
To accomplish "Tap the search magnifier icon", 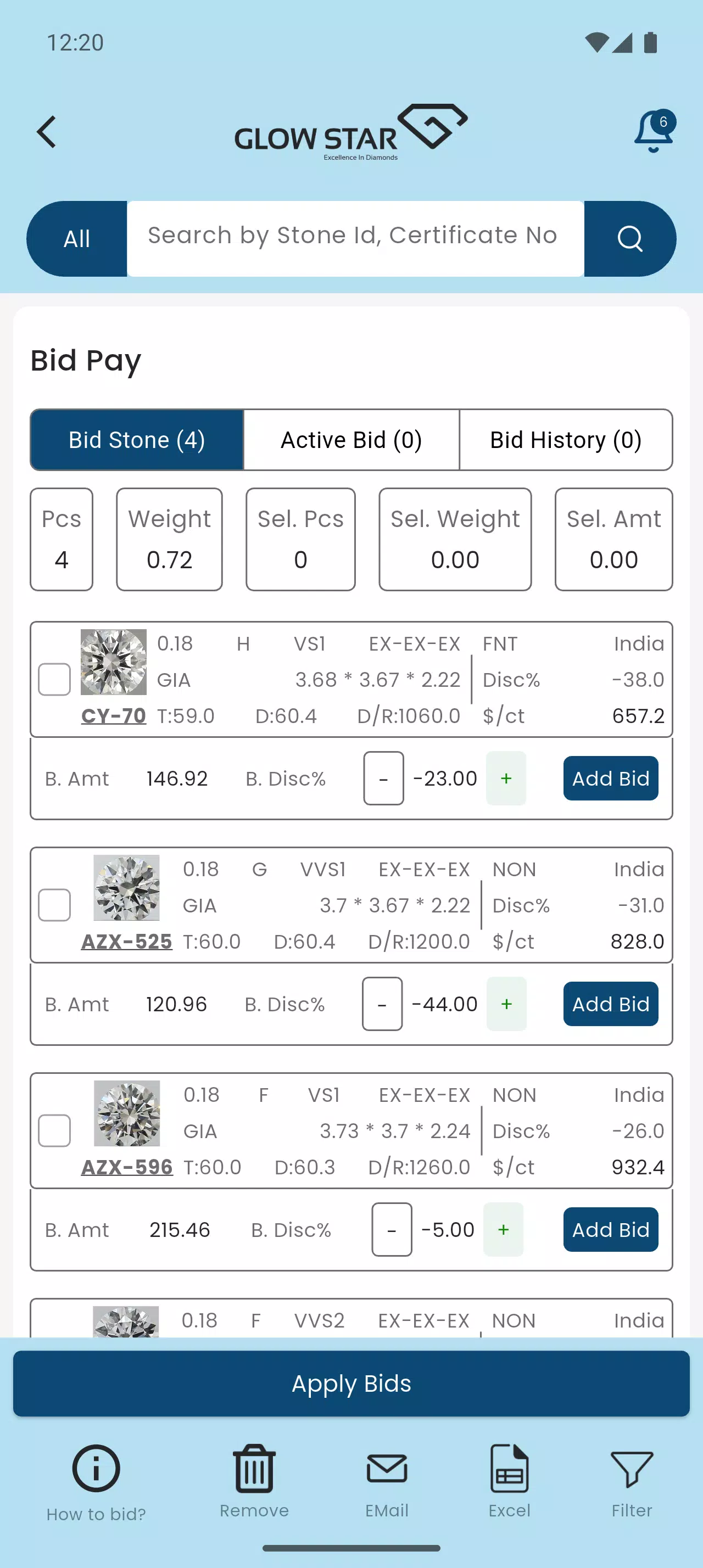I will click(x=629, y=239).
